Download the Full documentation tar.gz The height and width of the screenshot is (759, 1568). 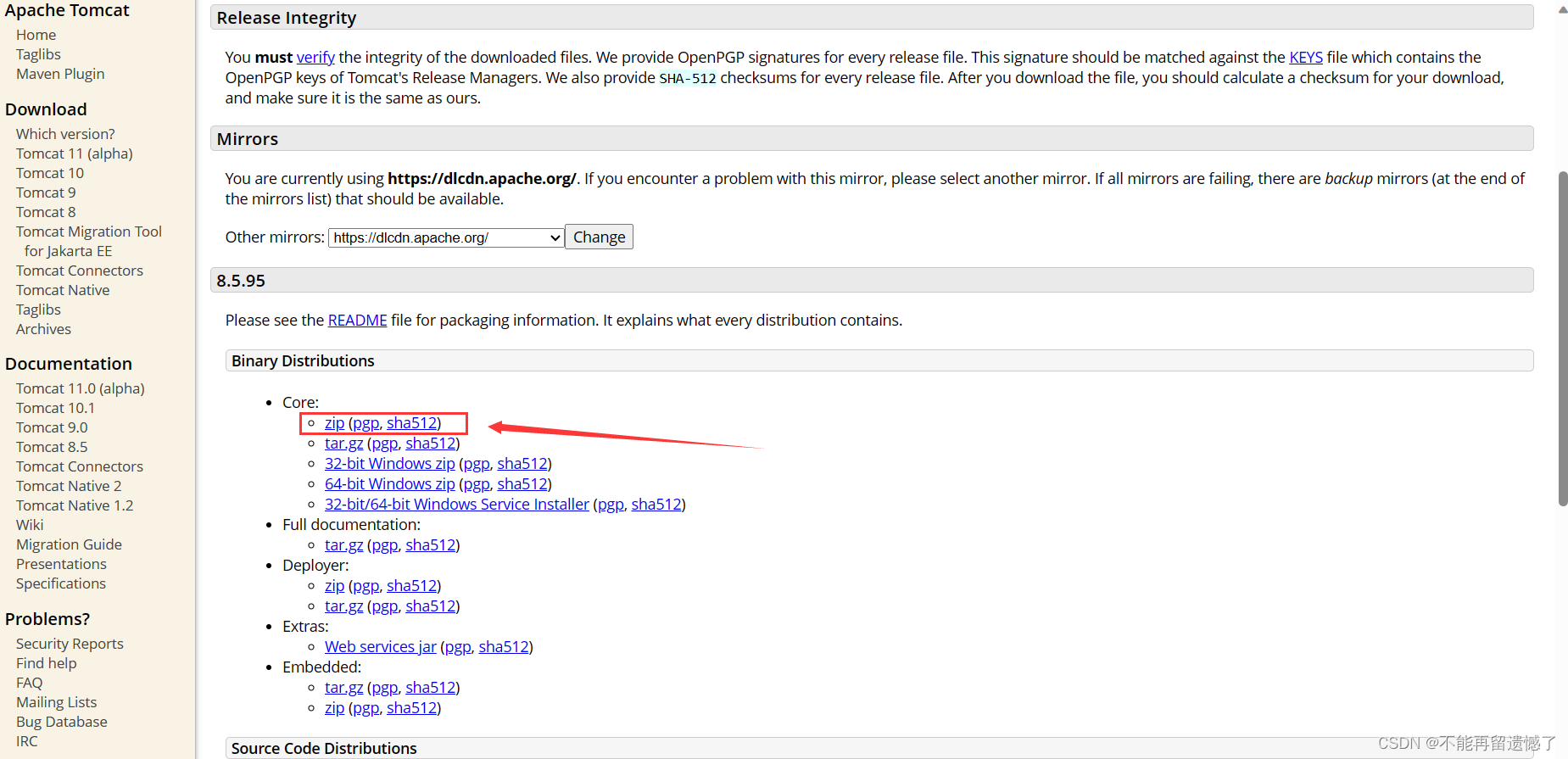(343, 544)
